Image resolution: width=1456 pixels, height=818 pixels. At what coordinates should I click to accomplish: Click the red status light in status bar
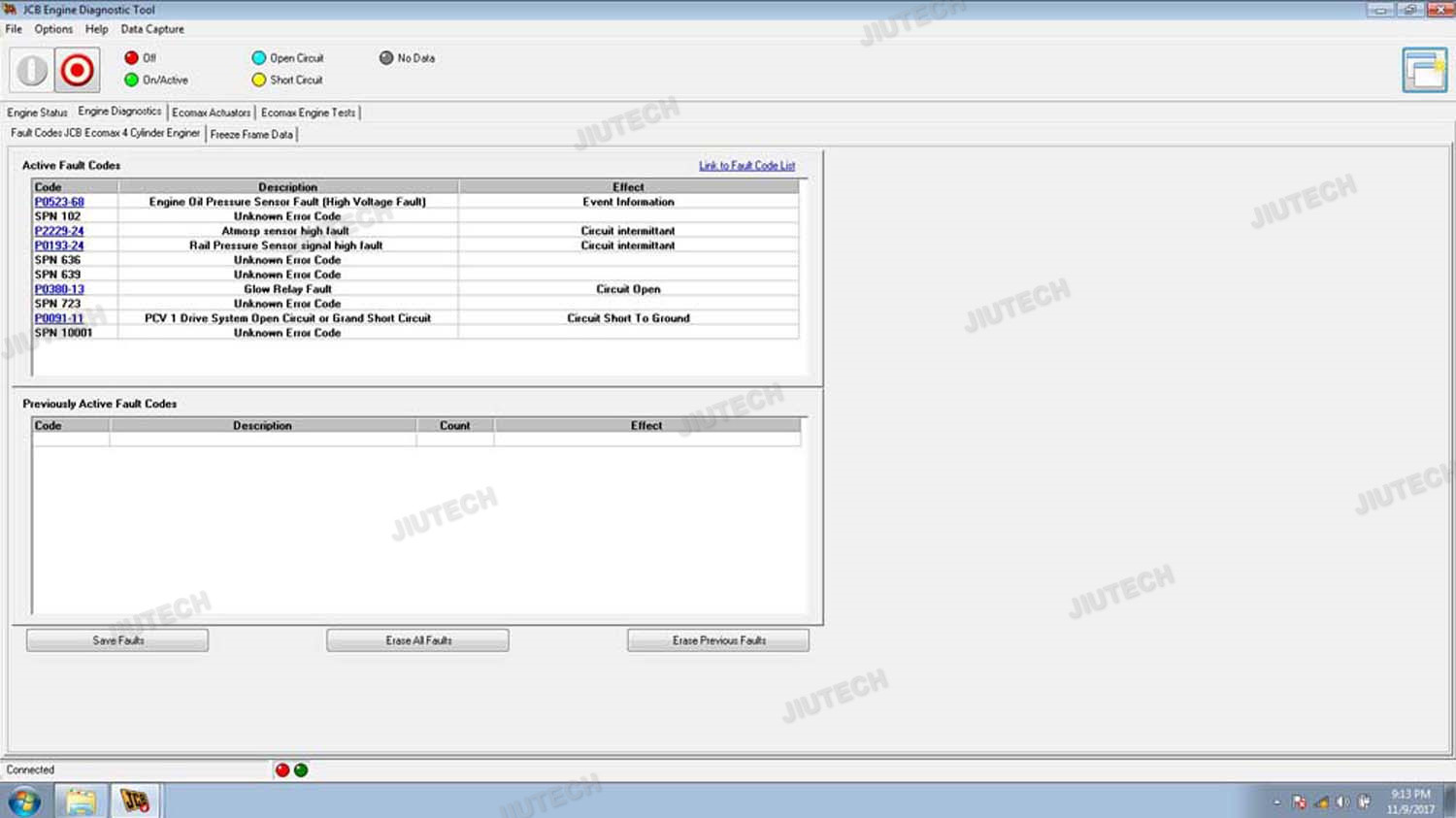click(282, 770)
